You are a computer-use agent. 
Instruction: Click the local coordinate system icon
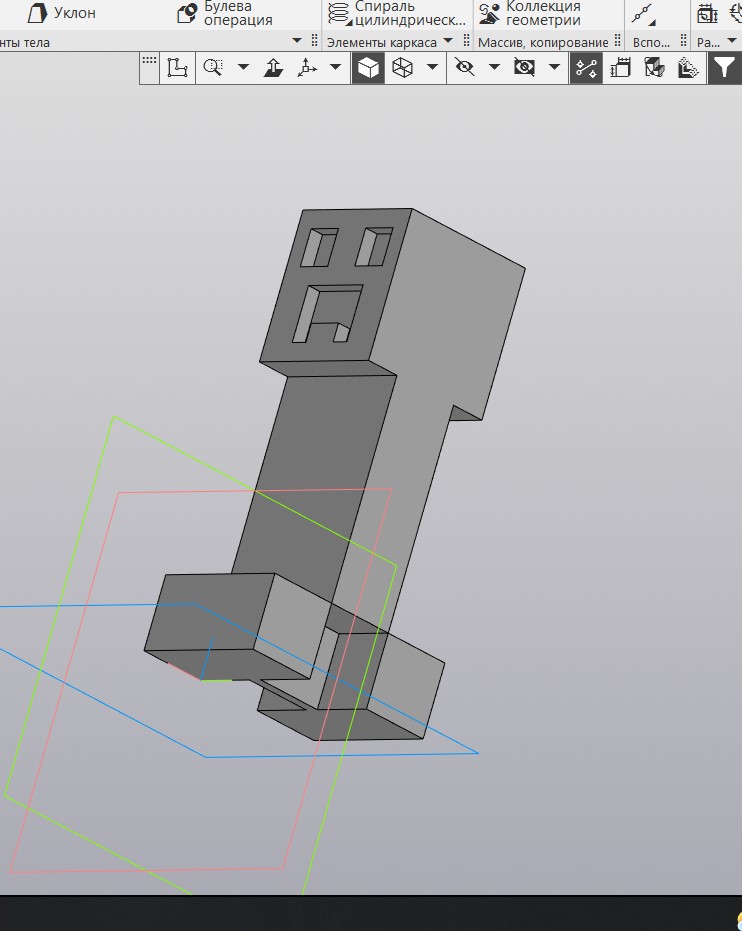click(x=177, y=68)
